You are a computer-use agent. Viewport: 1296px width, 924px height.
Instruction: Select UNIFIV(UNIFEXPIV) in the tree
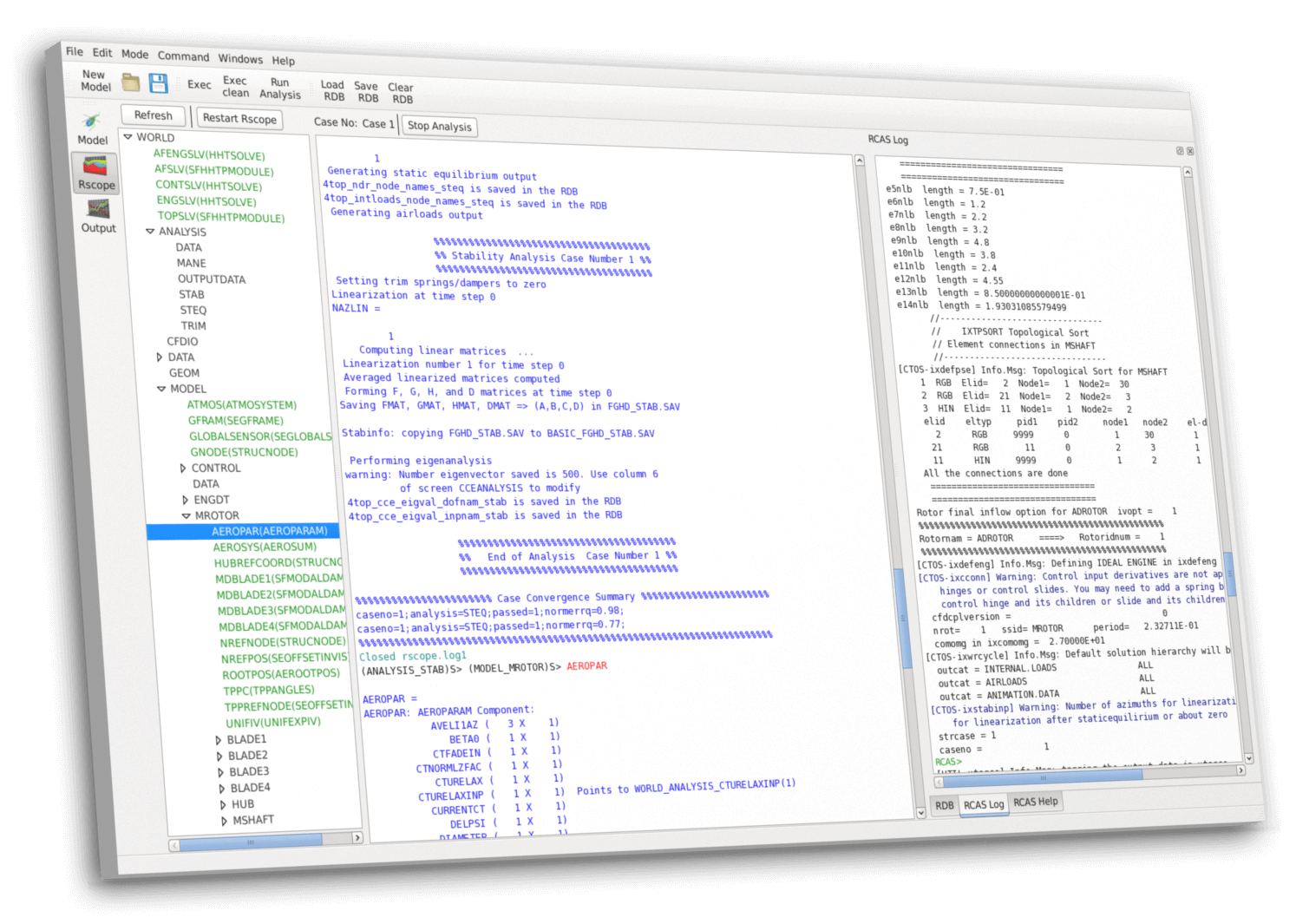(273, 723)
